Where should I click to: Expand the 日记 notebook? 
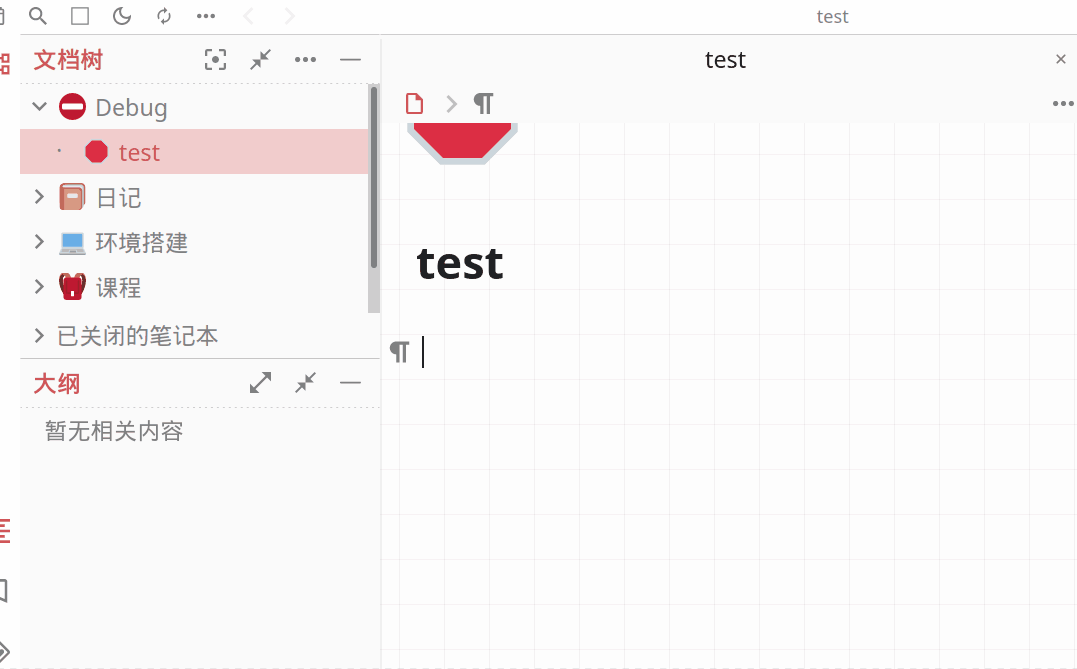click(40, 197)
